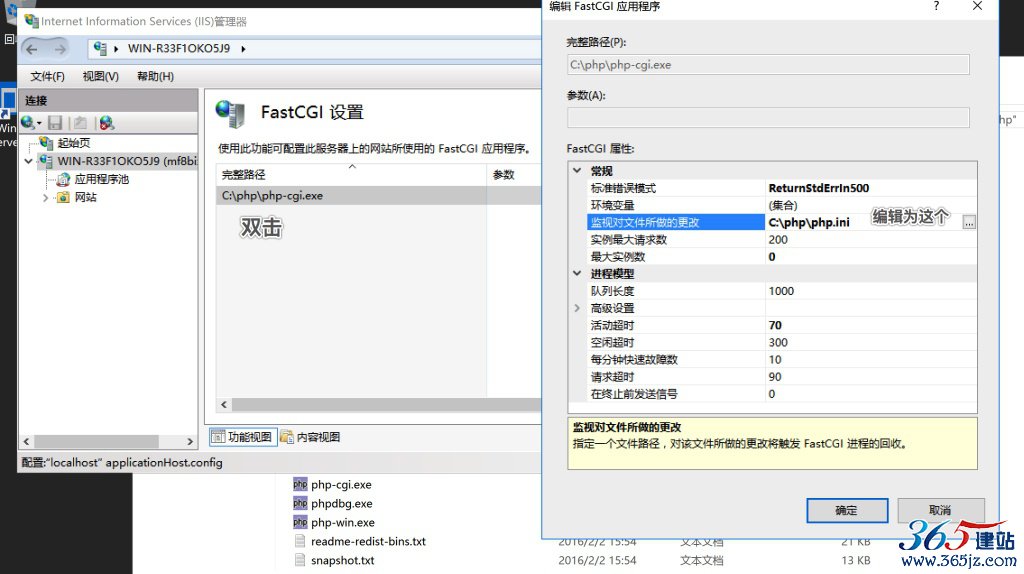Click the 完整路径(P) path field
The height and width of the screenshot is (574, 1024).
768,65
